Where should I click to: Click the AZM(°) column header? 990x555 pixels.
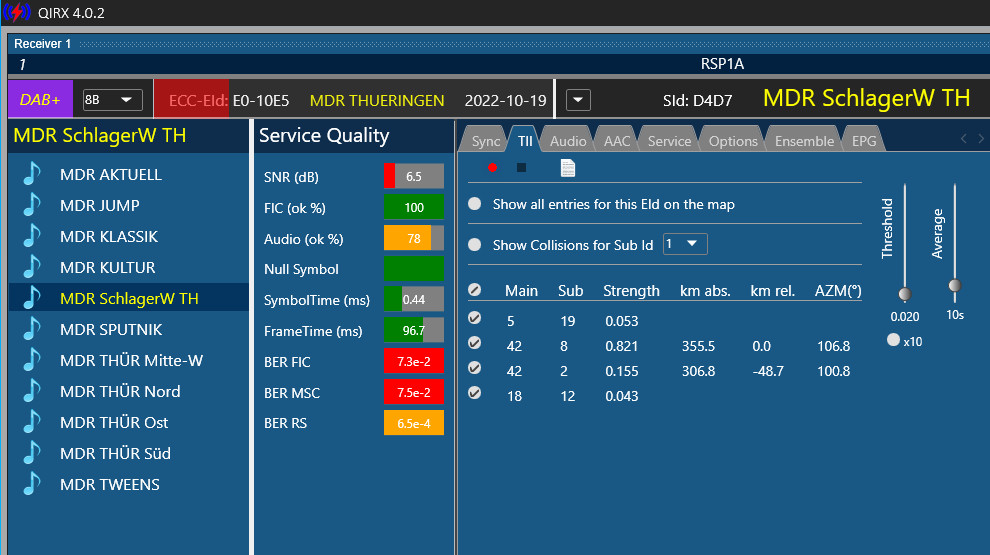tap(838, 290)
